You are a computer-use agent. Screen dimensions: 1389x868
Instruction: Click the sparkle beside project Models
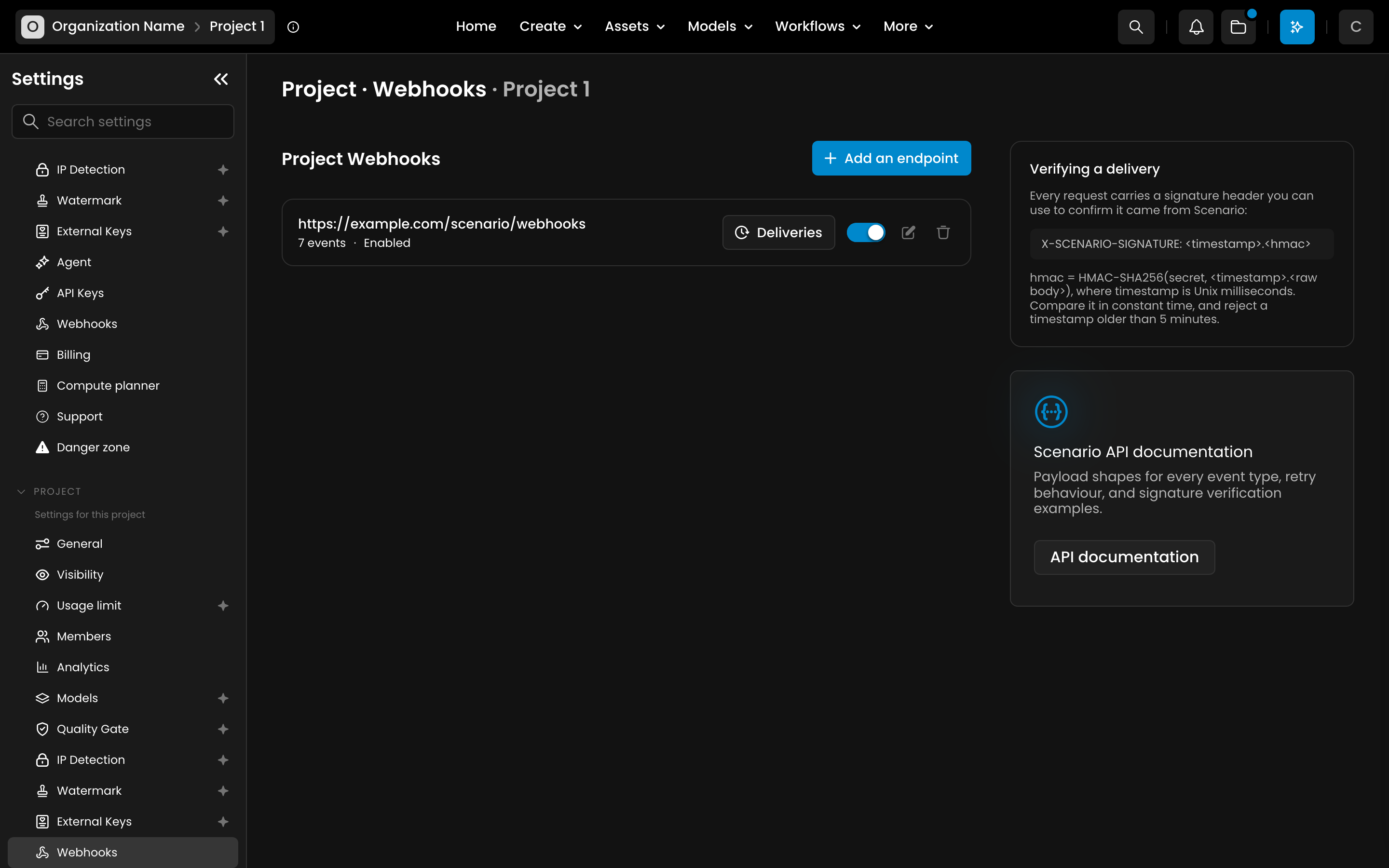click(x=223, y=698)
